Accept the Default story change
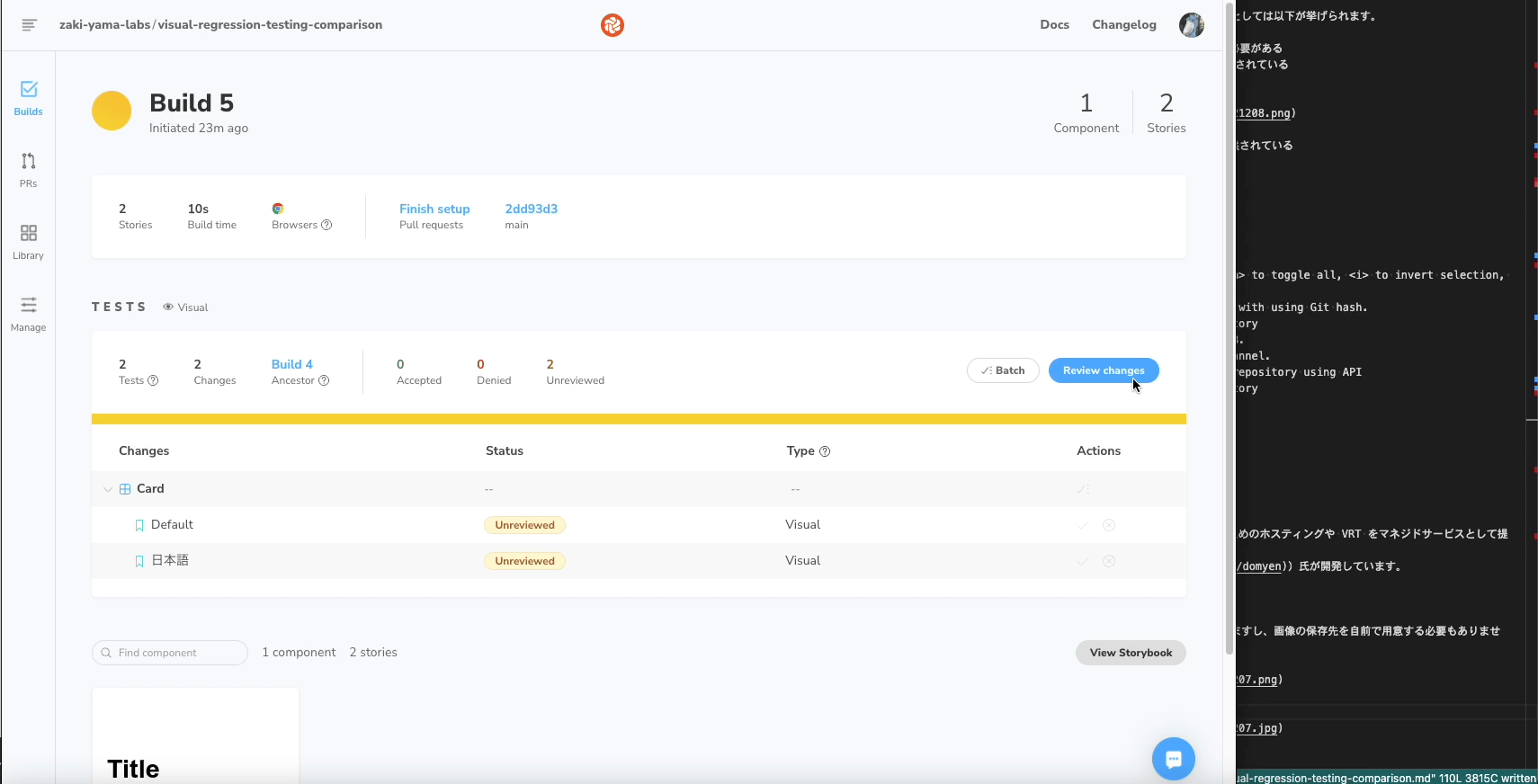The width and height of the screenshot is (1538, 784). (1083, 525)
